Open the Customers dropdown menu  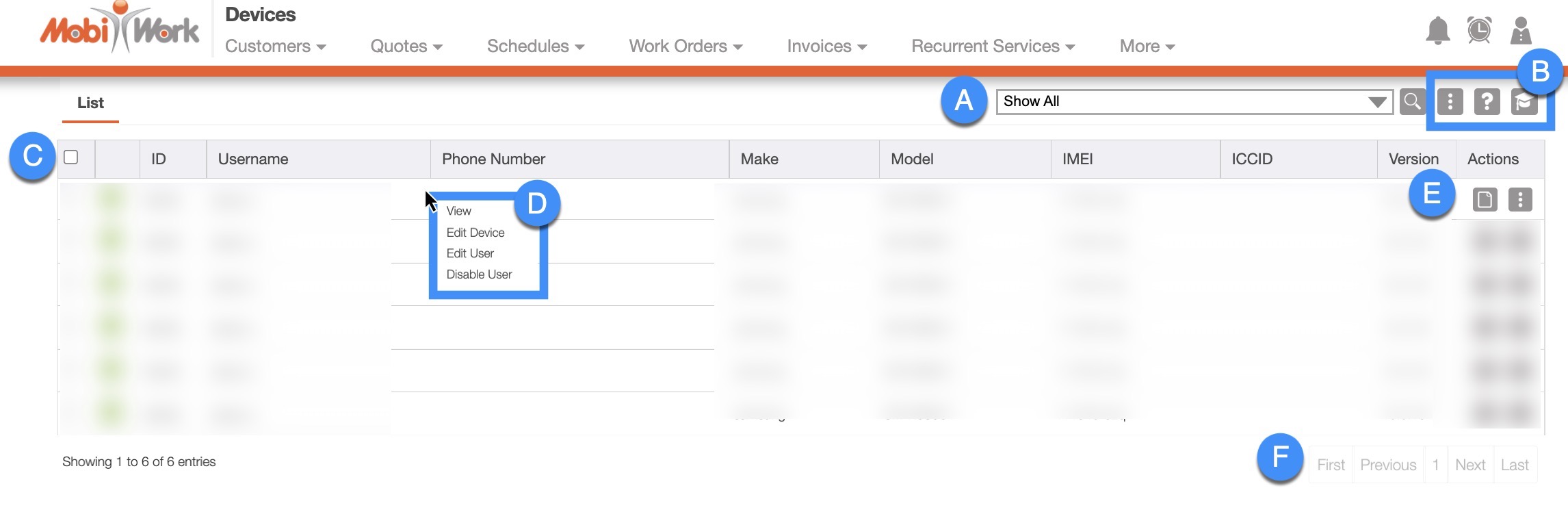(x=275, y=47)
